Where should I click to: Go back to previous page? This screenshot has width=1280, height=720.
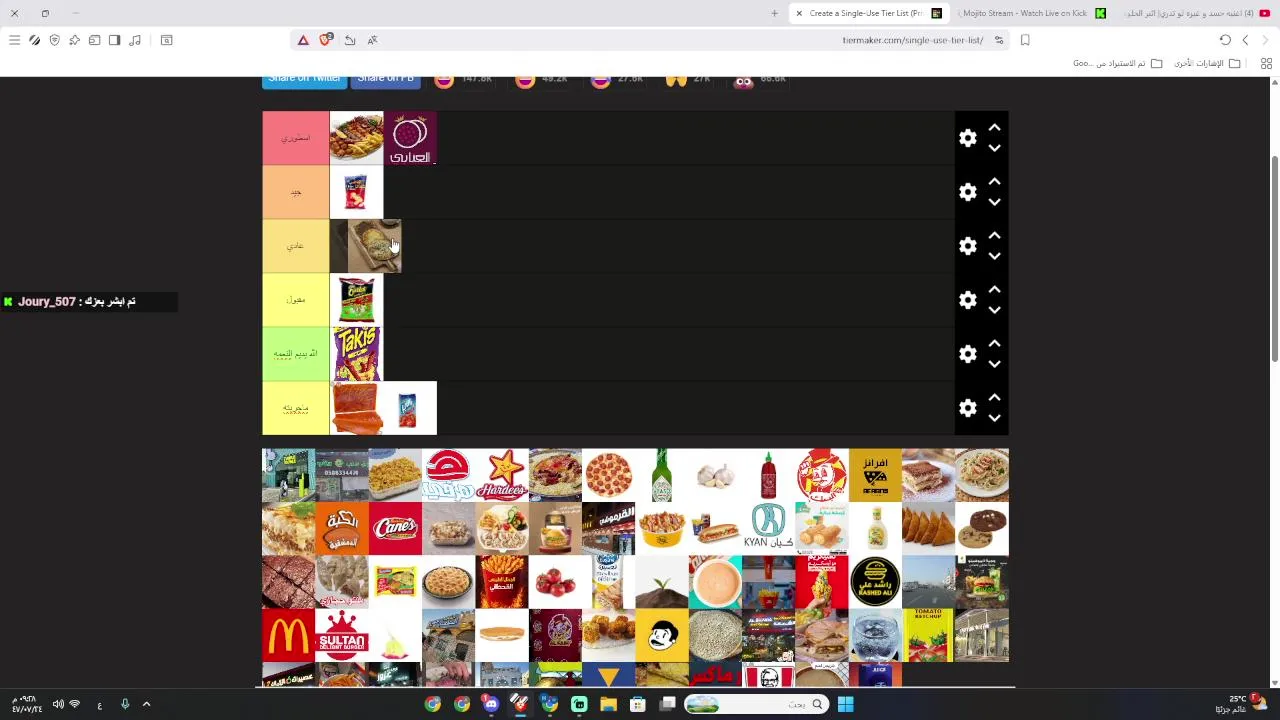1245,40
